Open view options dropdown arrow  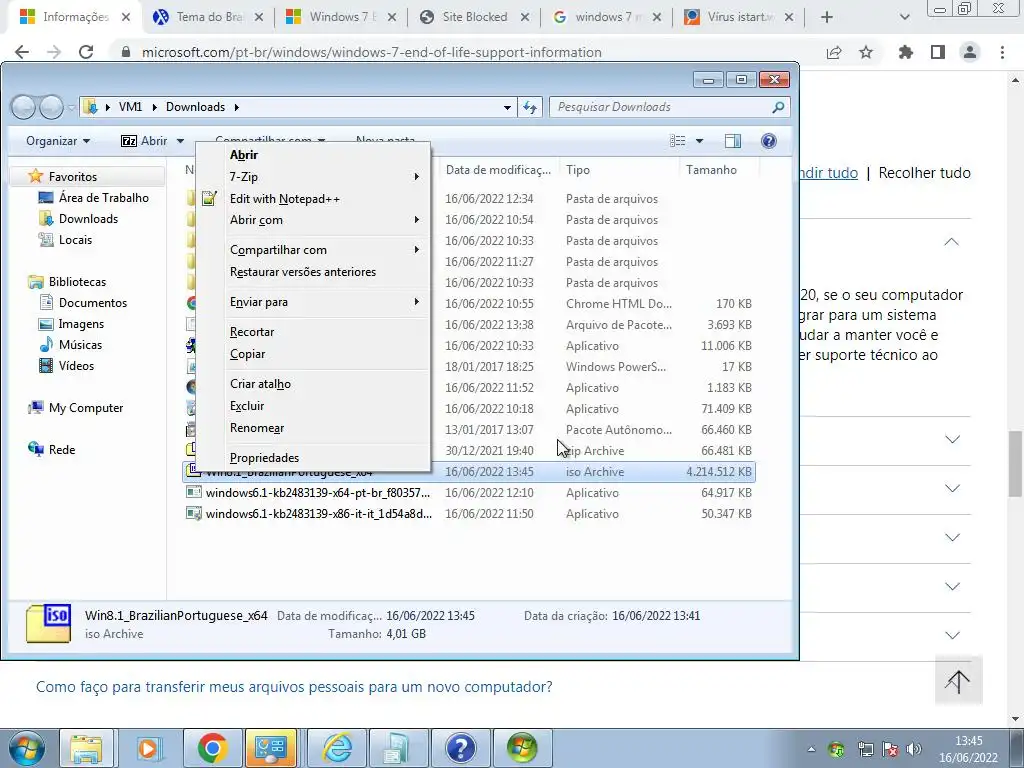699,141
